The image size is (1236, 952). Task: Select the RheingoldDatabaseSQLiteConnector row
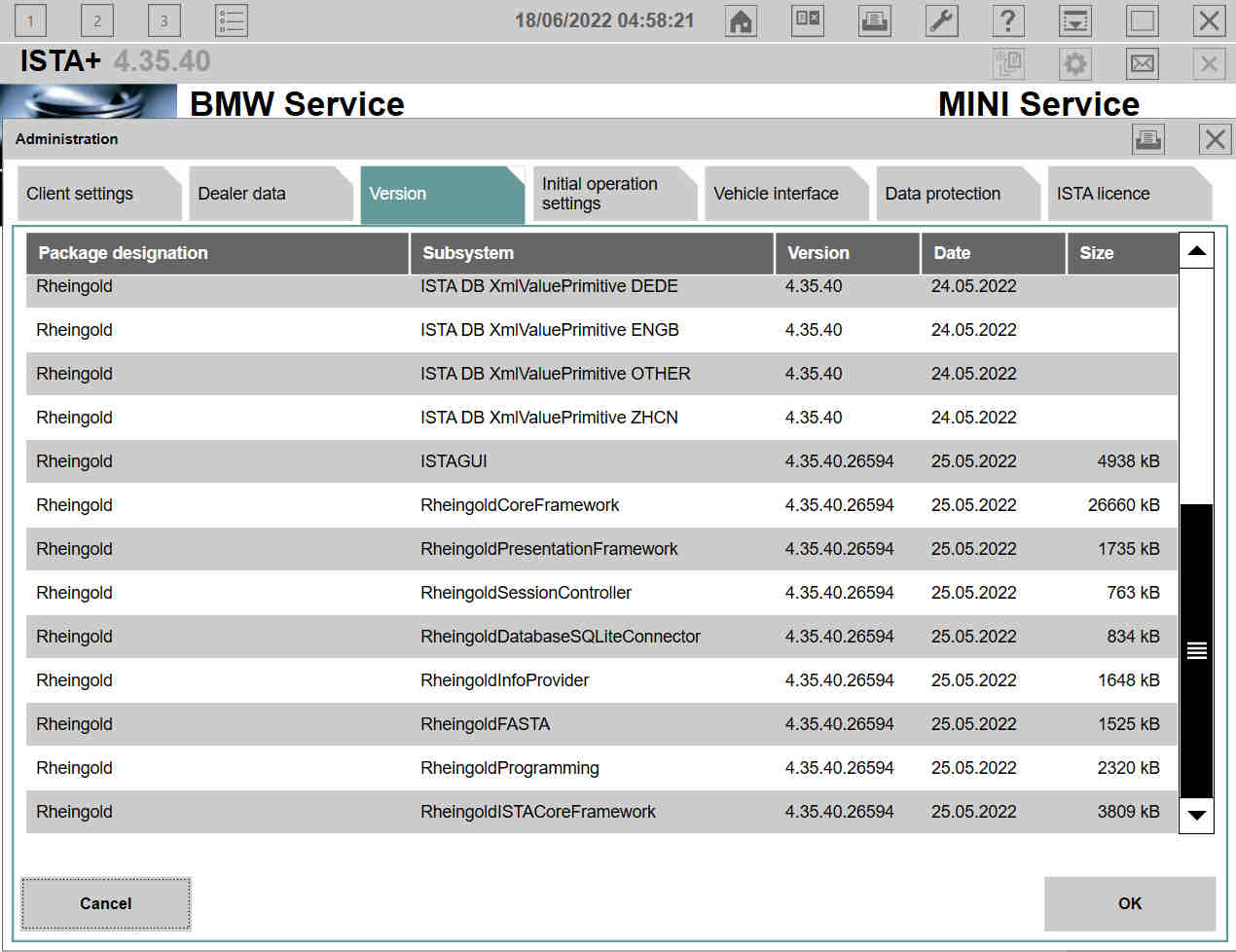tap(601, 637)
